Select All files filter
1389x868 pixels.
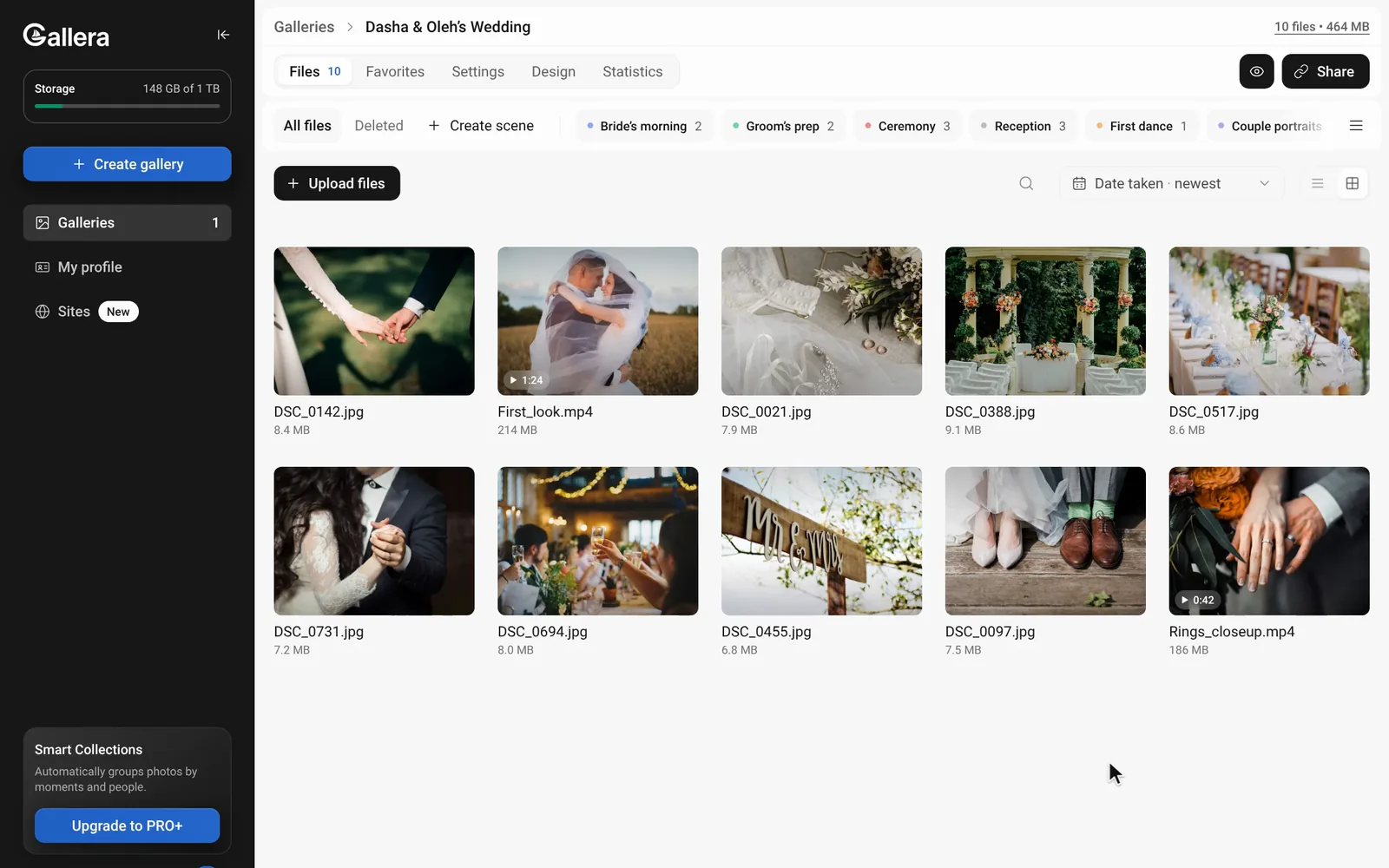307,126
